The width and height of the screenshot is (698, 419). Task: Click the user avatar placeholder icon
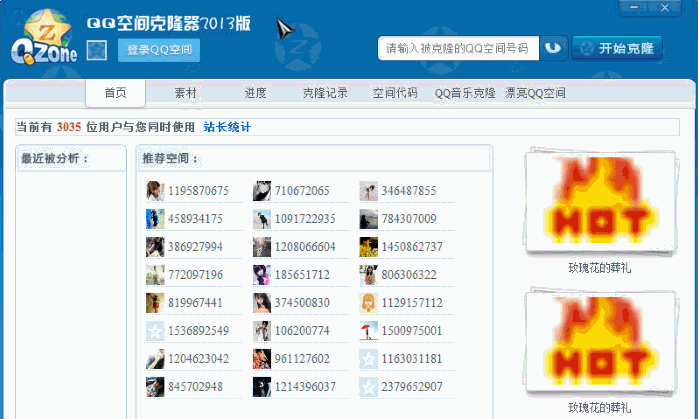pos(97,50)
